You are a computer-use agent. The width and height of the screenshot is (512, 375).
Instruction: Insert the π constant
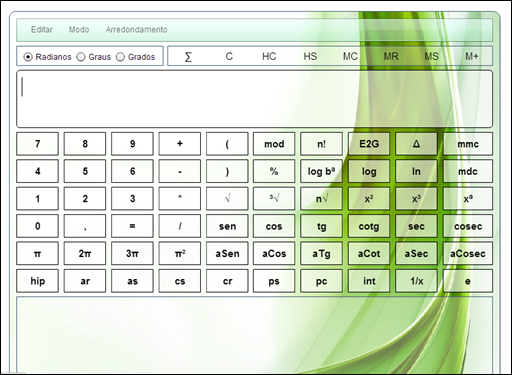tap(37, 254)
